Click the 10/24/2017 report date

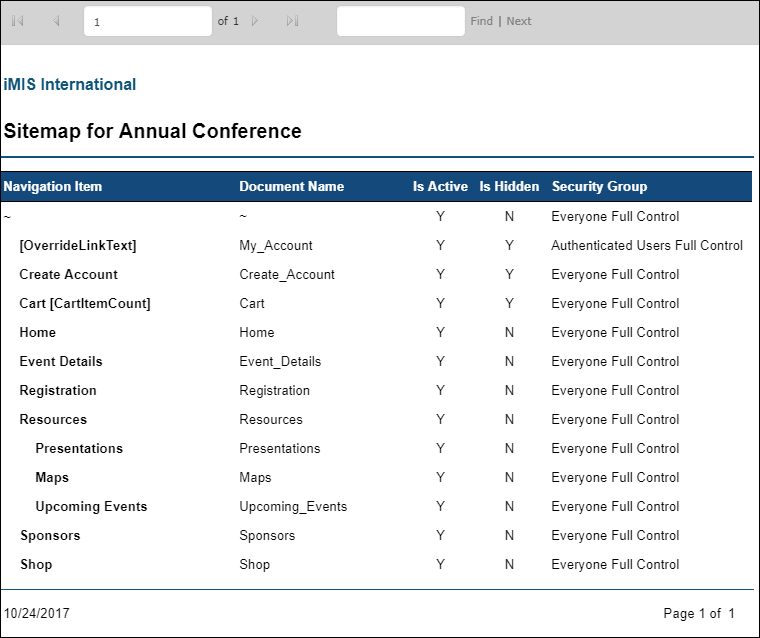coord(37,613)
